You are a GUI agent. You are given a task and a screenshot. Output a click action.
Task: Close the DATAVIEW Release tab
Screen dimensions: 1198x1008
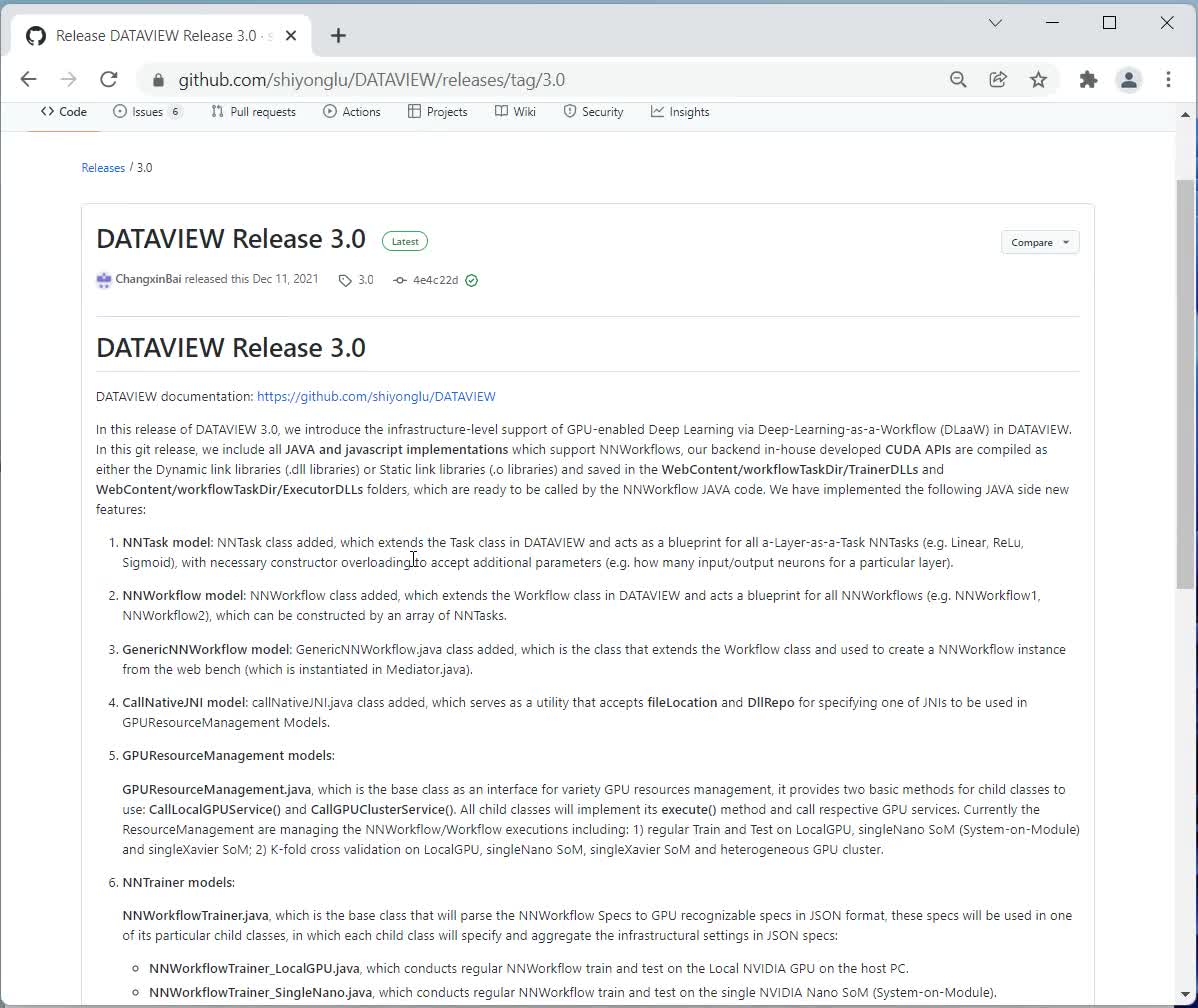point(291,35)
